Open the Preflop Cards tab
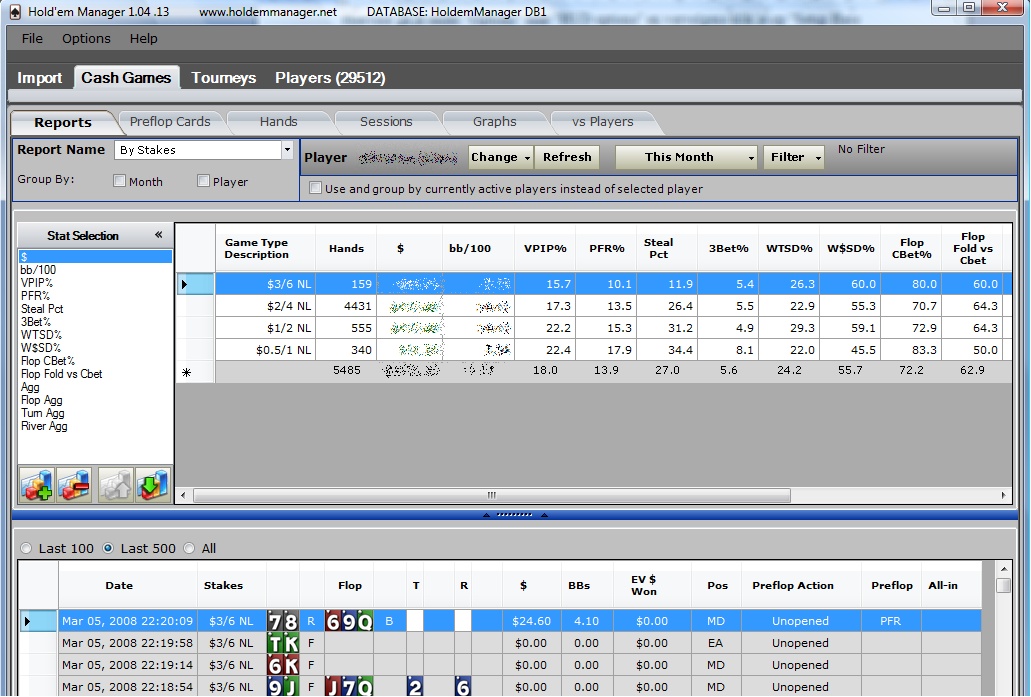The height and width of the screenshot is (697, 1031). click(170, 122)
